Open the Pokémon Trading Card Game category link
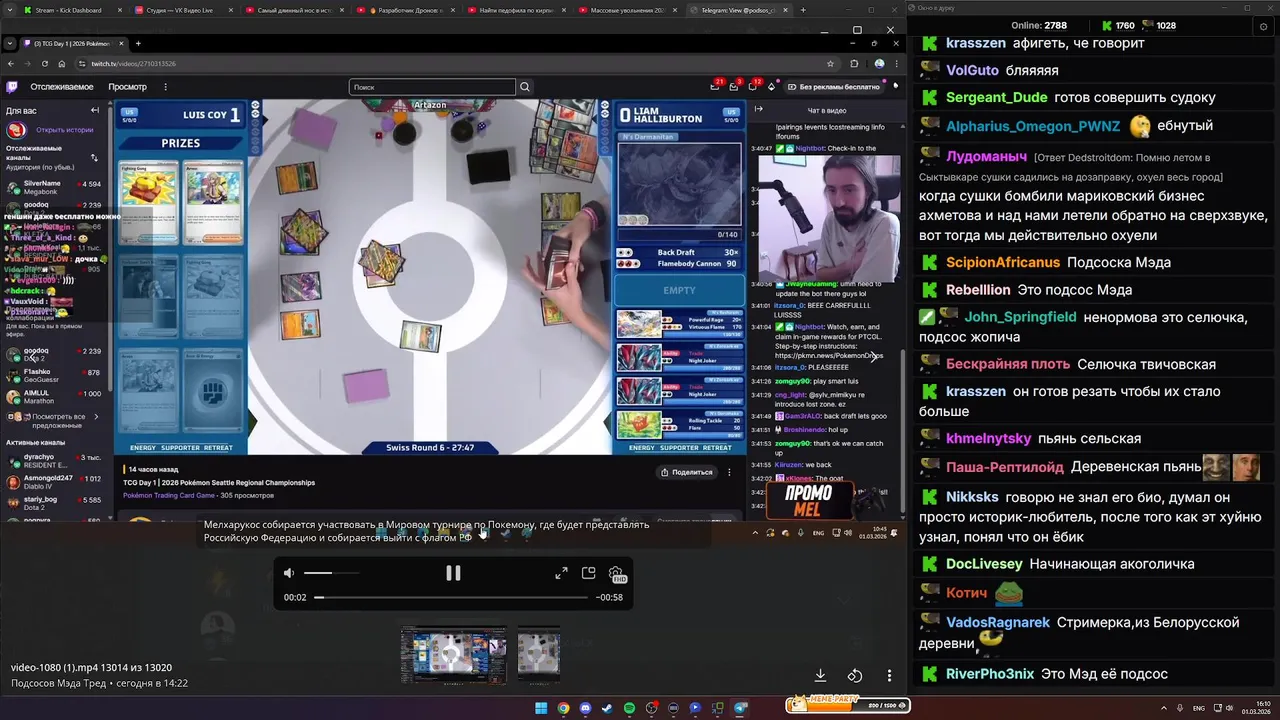The width and height of the screenshot is (1280, 720). coord(169,495)
